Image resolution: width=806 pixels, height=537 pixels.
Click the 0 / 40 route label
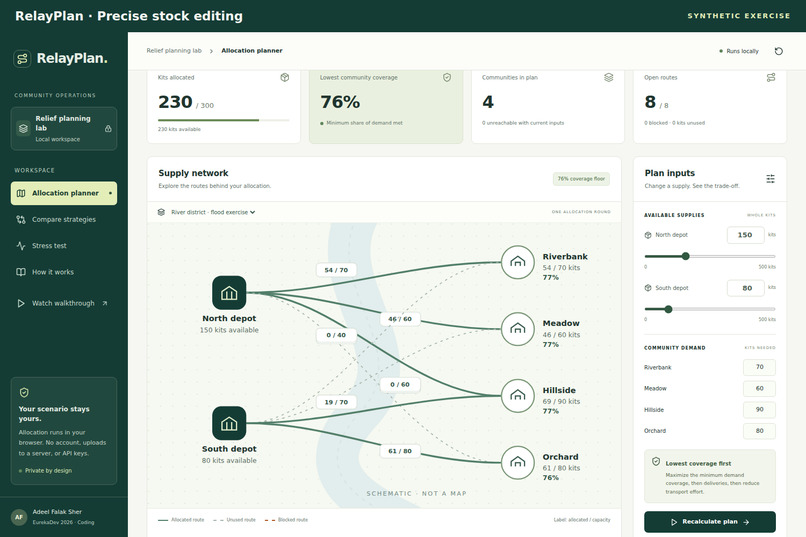[x=336, y=335]
